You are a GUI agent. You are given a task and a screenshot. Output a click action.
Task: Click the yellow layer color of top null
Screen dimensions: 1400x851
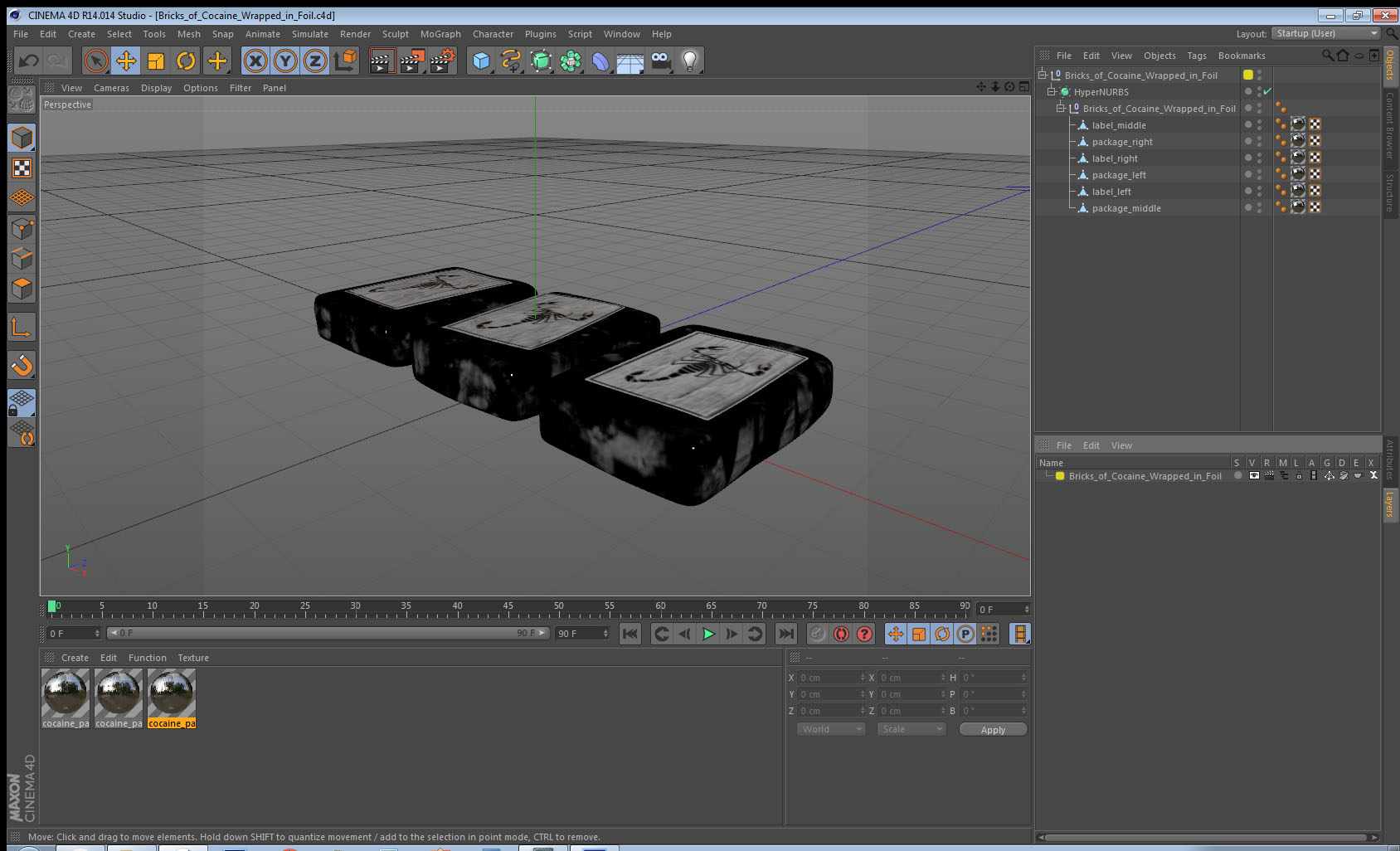pos(1248,75)
